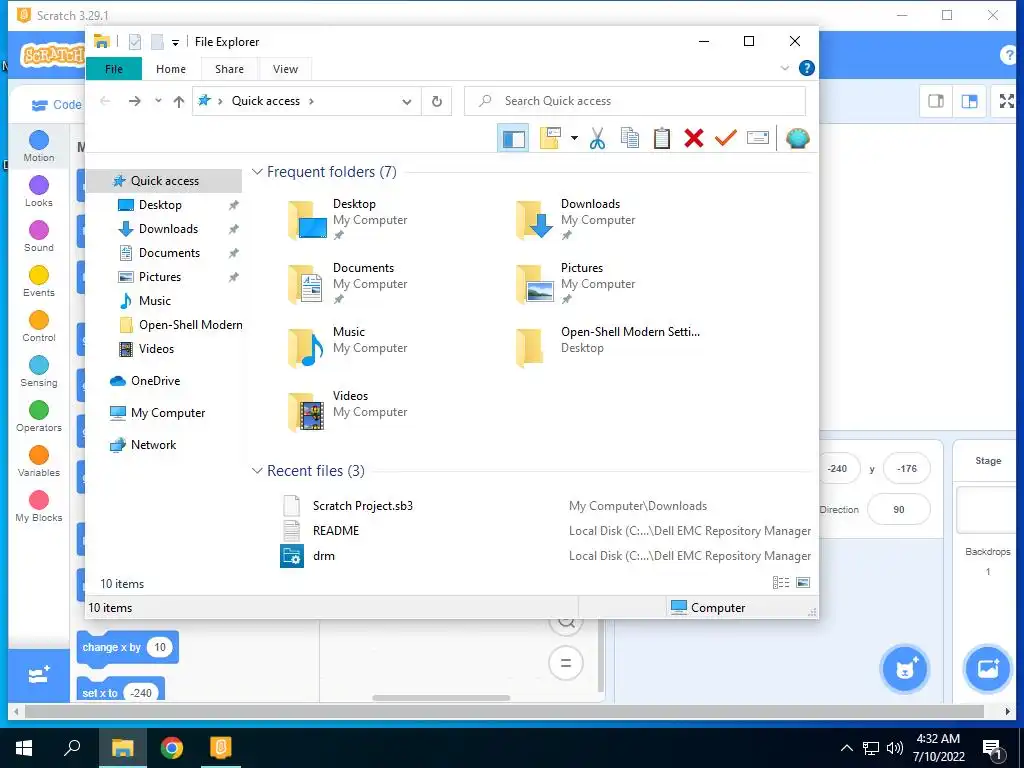
Task: Select Videos in the navigation pane
Action: (x=156, y=349)
